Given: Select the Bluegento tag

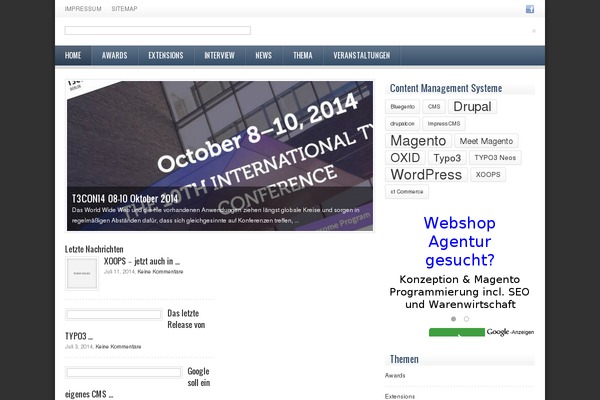Looking at the screenshot, I should coord(403,107).
